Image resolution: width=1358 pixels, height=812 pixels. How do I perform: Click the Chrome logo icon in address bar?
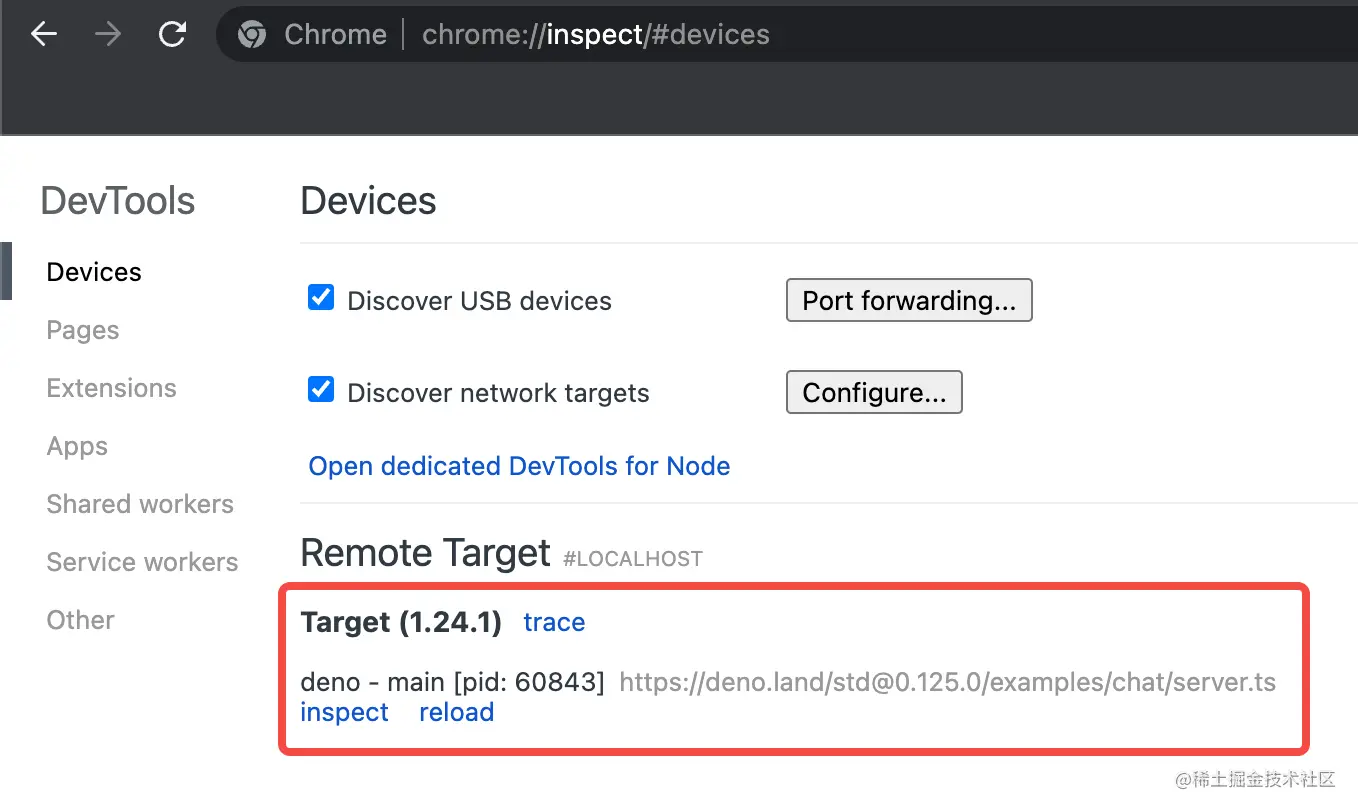point(252,35)
